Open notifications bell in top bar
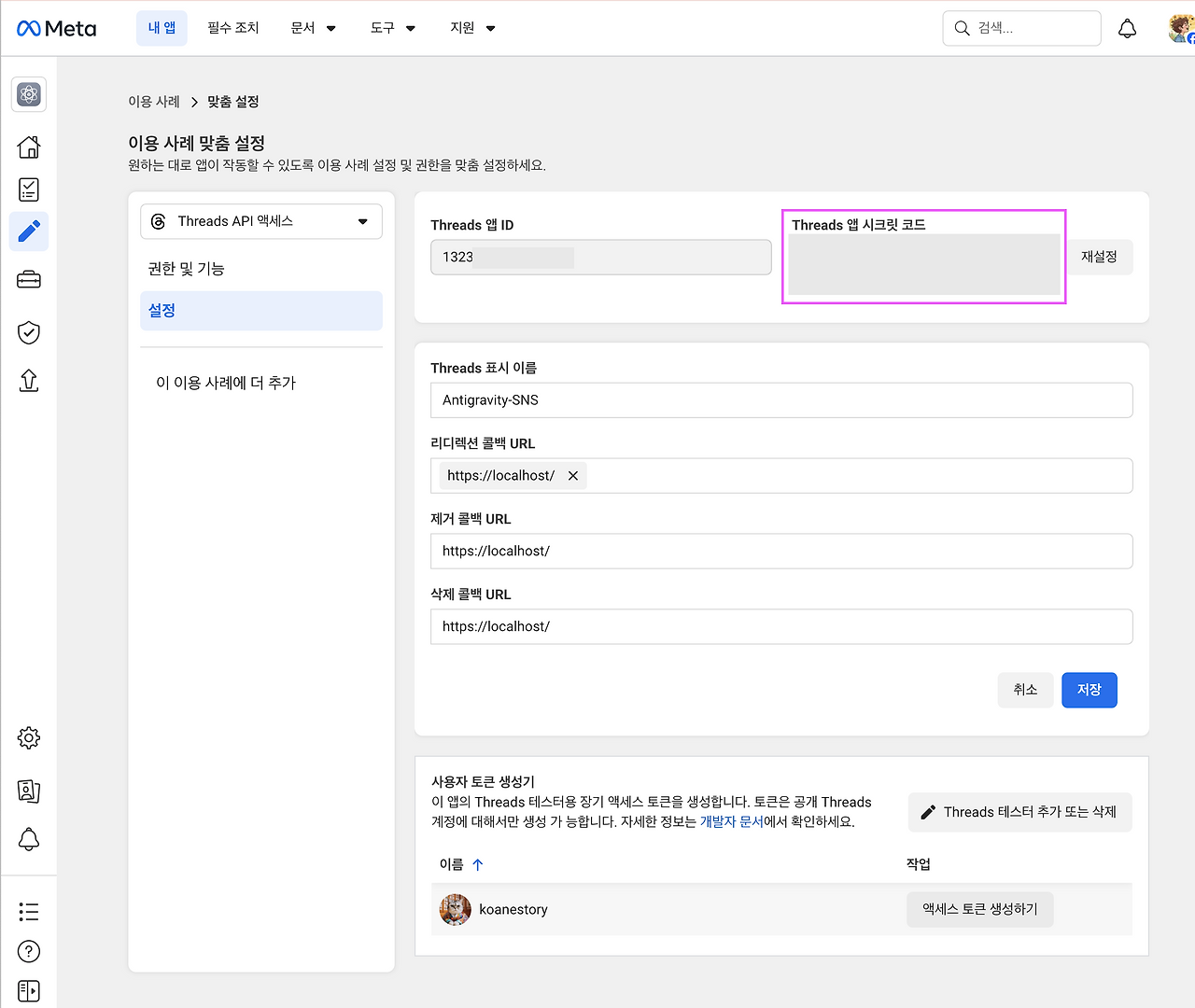Image resolution: width=1195 pixels, height=1008 pixels. point(1128,29)
